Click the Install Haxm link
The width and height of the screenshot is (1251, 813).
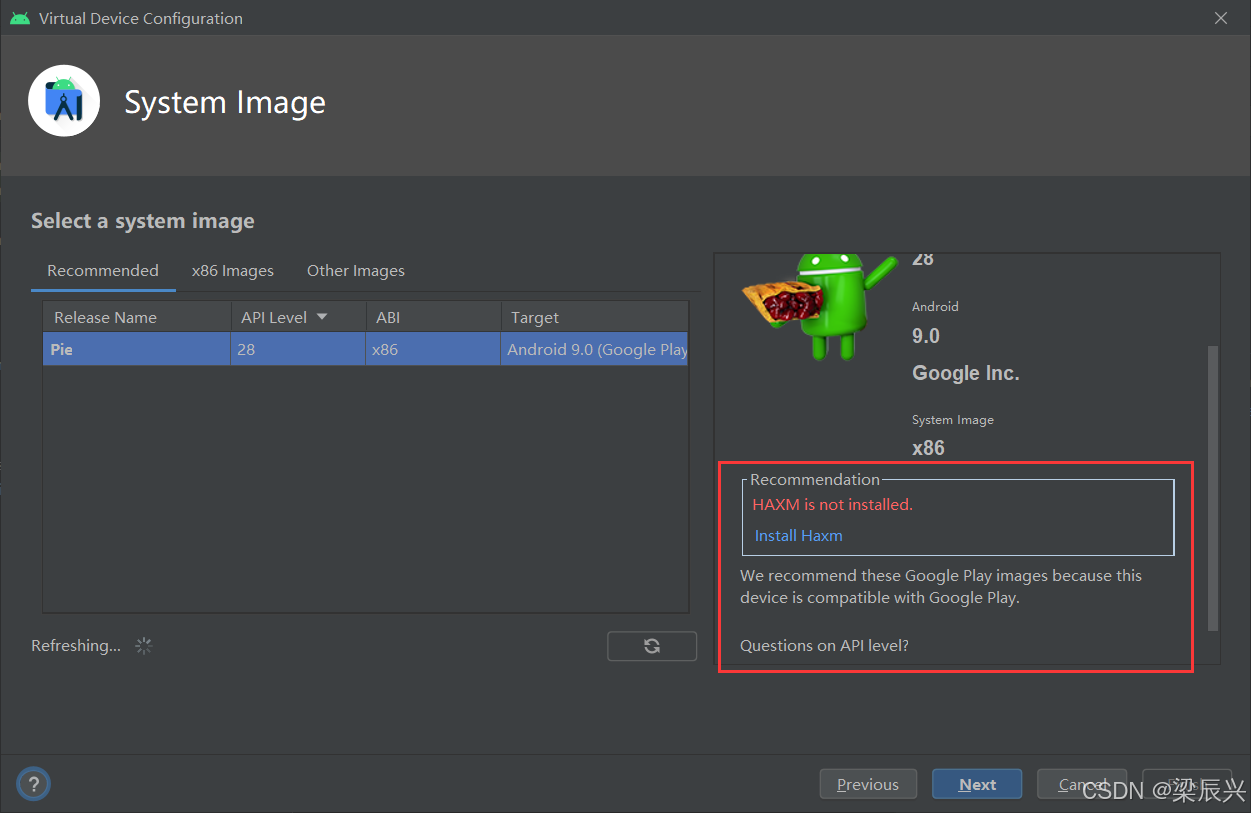[798, 535]
